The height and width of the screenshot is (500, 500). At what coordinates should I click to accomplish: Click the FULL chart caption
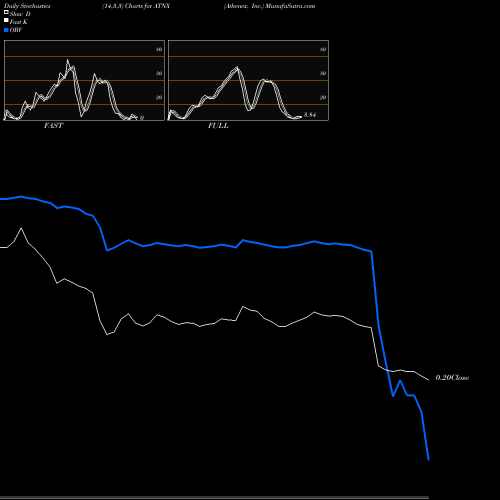click(218, 126)
